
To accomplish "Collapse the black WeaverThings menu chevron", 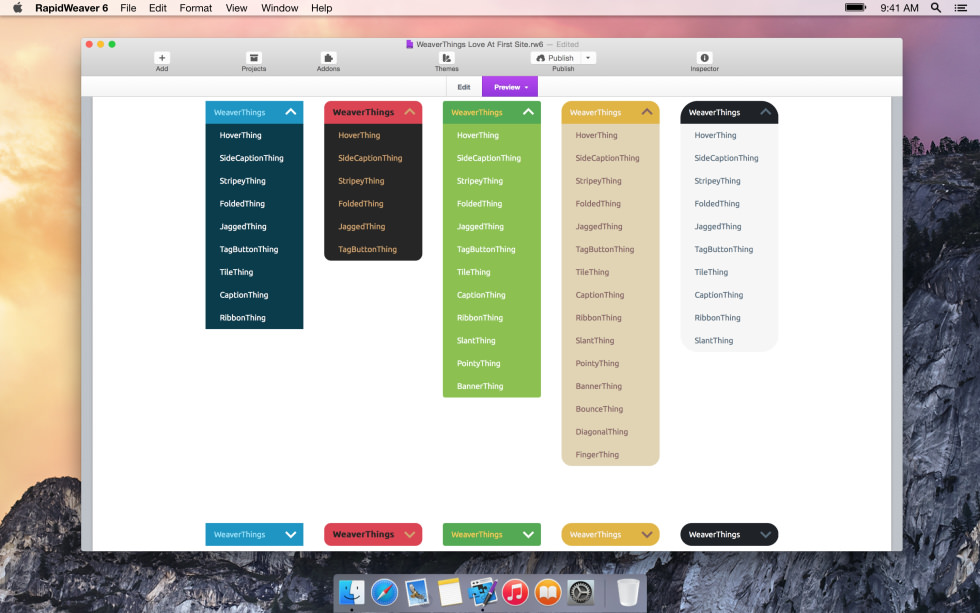I will point(766,112).
